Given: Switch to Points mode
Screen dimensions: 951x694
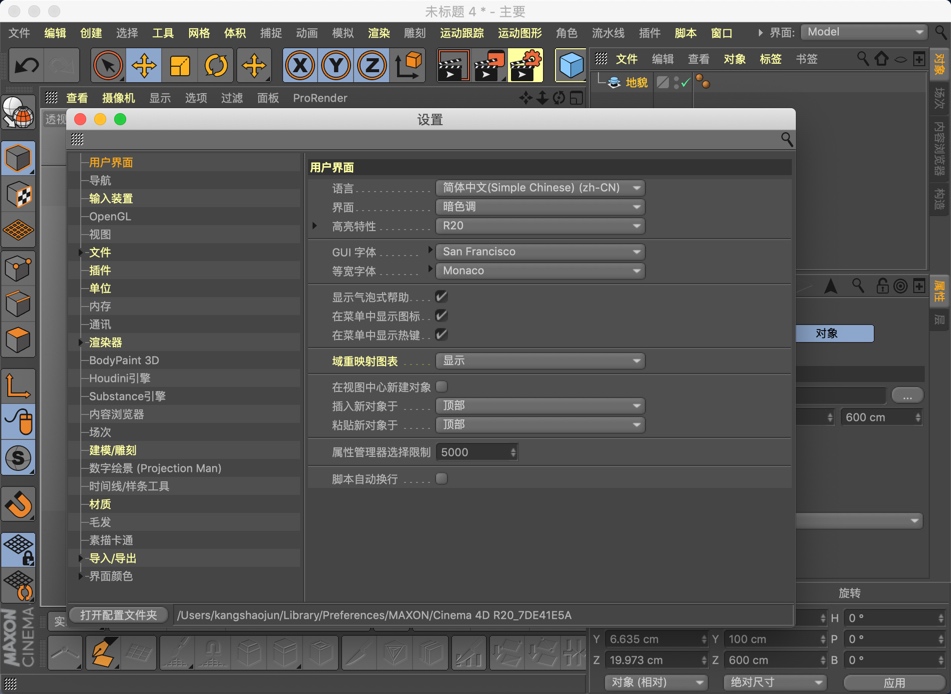Looking at the screenshot, I should [18, 268].
